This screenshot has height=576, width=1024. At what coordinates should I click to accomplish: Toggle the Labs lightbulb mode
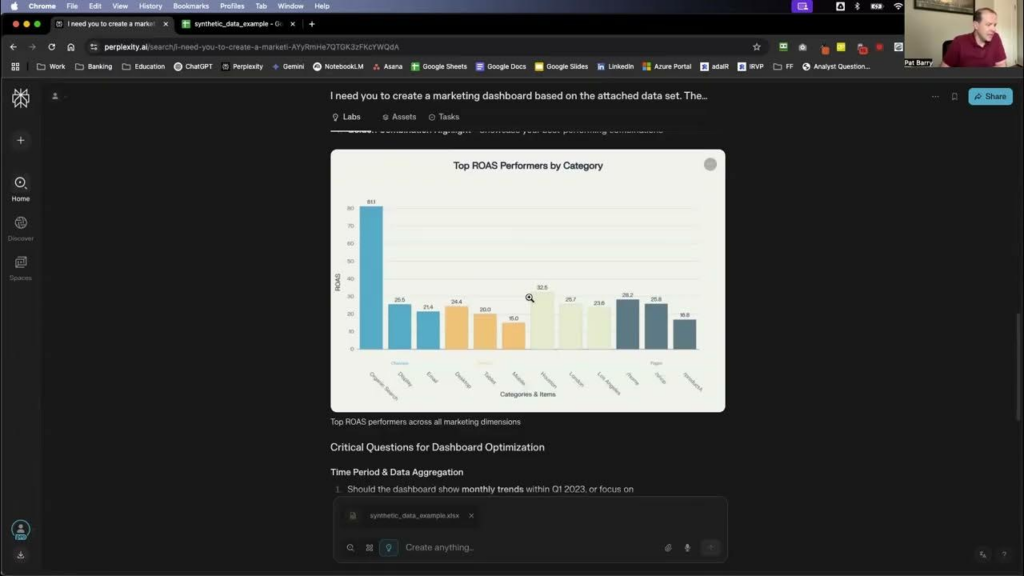click(x=389, y=548)
